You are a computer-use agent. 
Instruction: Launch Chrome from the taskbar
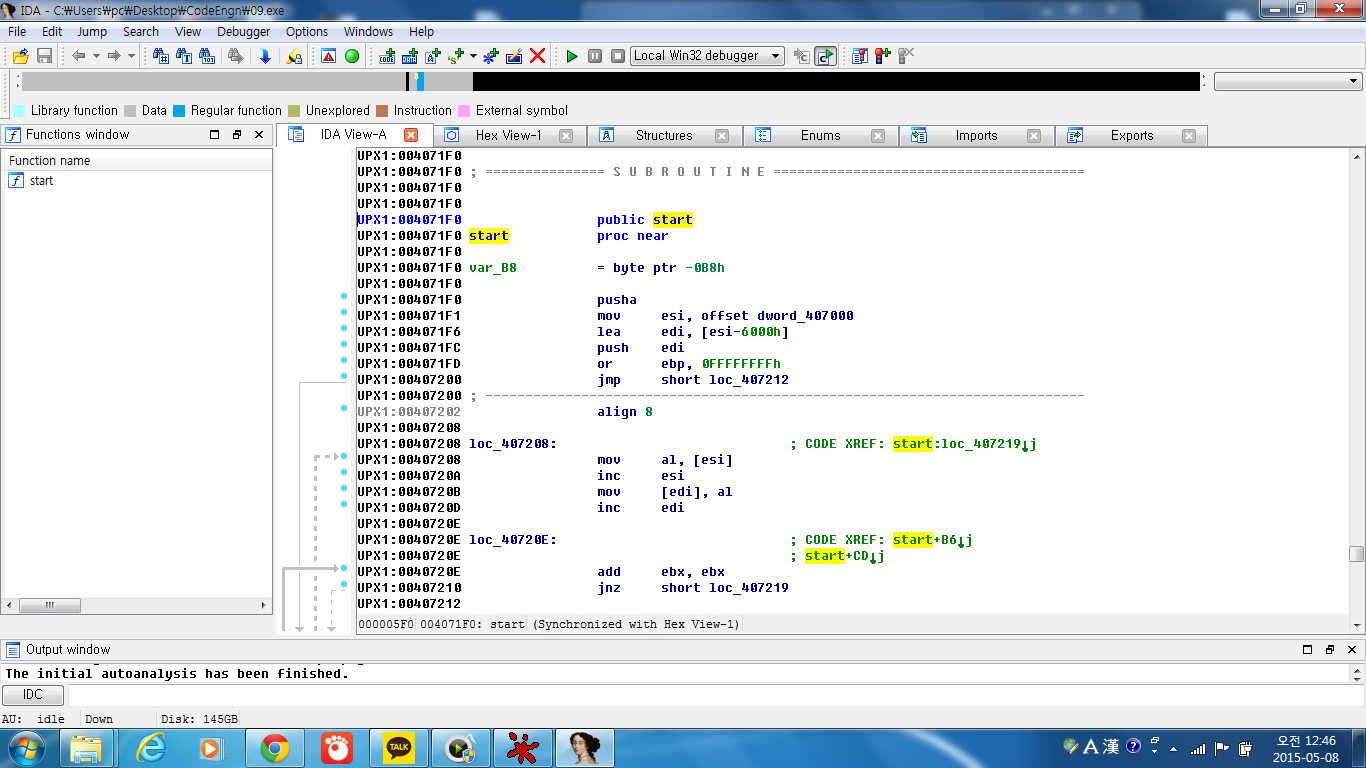coord(276,746)
